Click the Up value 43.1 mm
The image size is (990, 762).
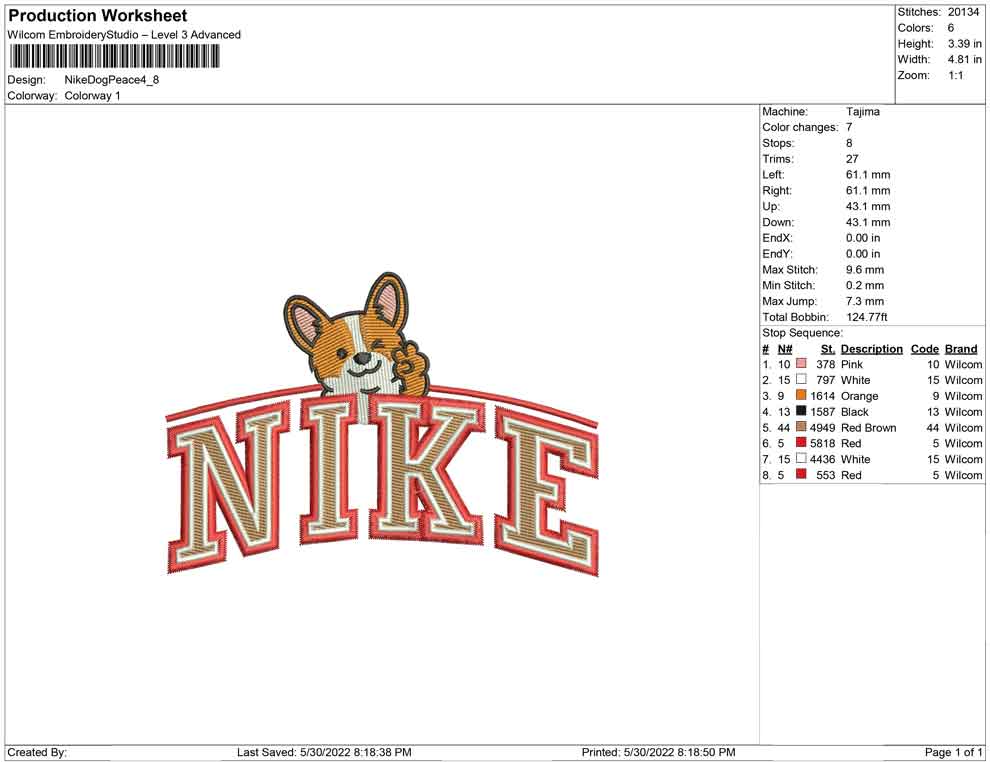pos(868,206)
